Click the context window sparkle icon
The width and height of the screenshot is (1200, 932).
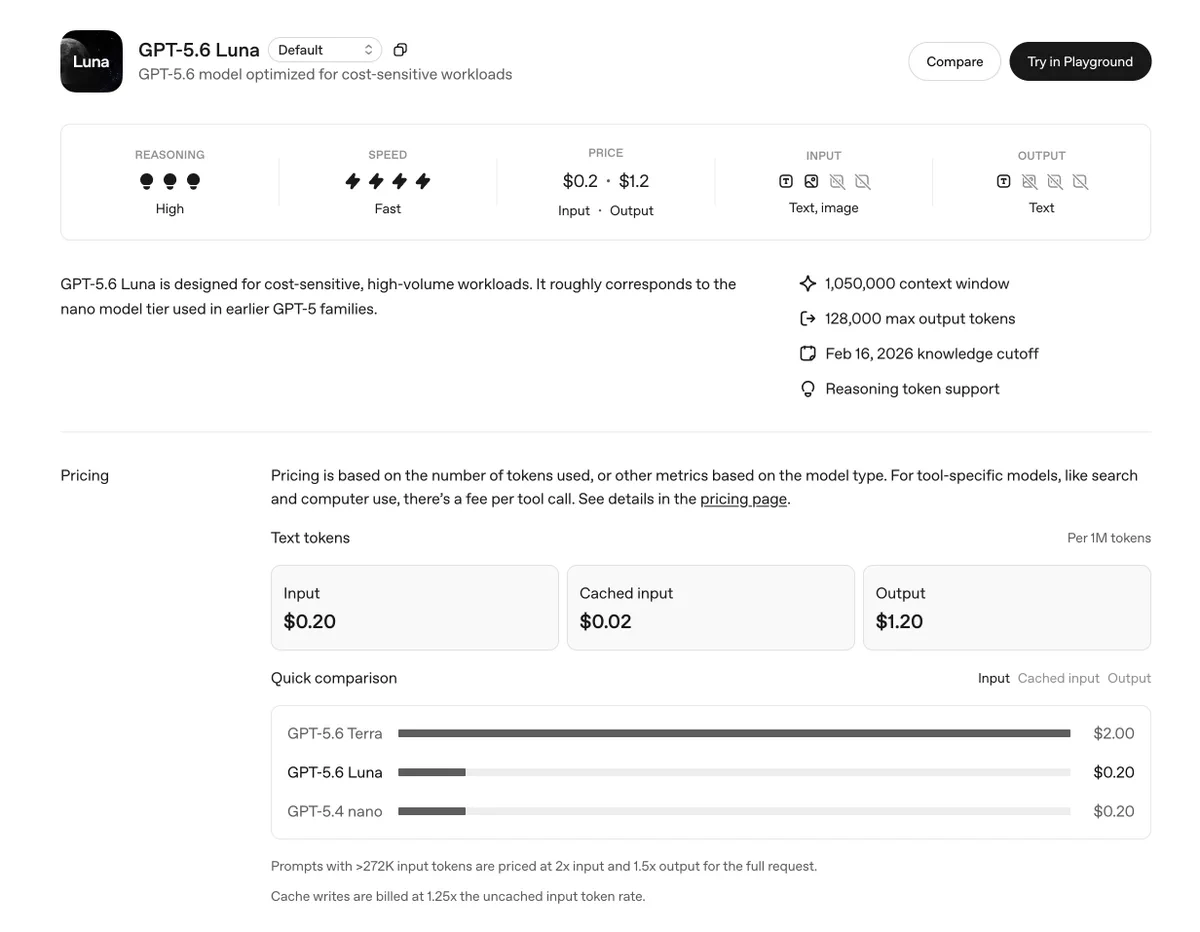[x=808, y=284]
